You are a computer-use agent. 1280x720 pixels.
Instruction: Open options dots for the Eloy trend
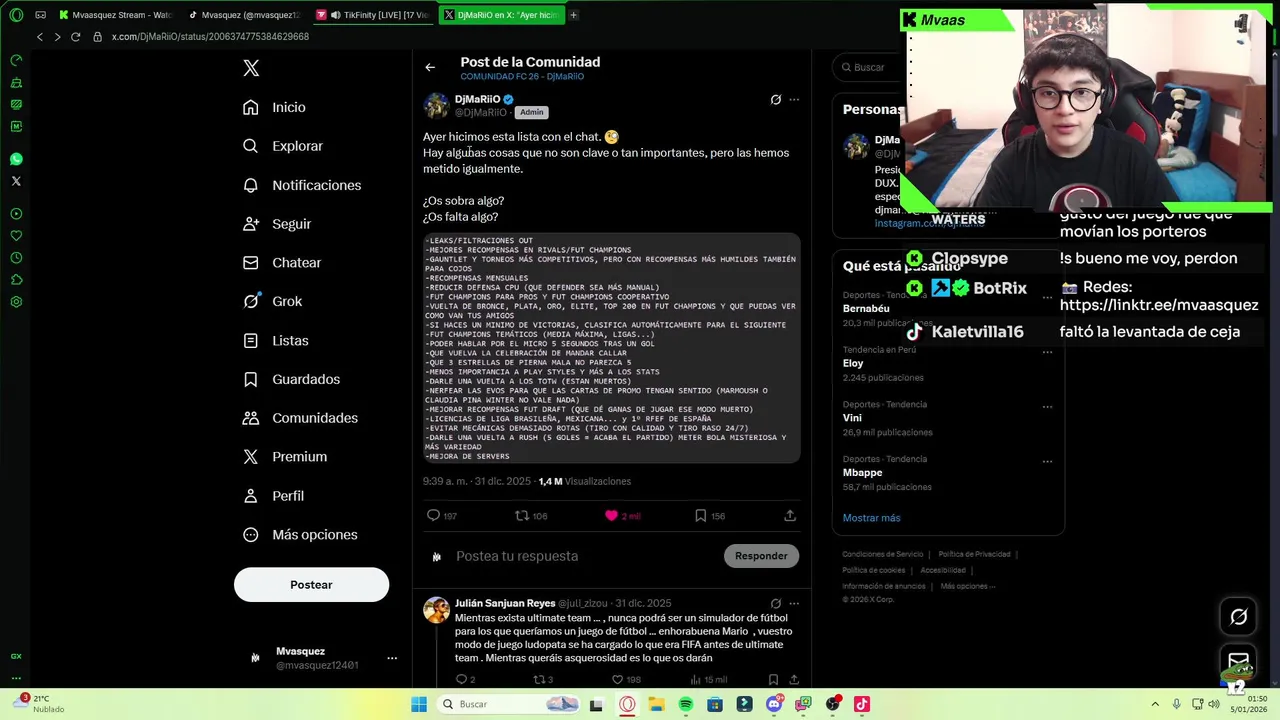[x=1048, y=352]
